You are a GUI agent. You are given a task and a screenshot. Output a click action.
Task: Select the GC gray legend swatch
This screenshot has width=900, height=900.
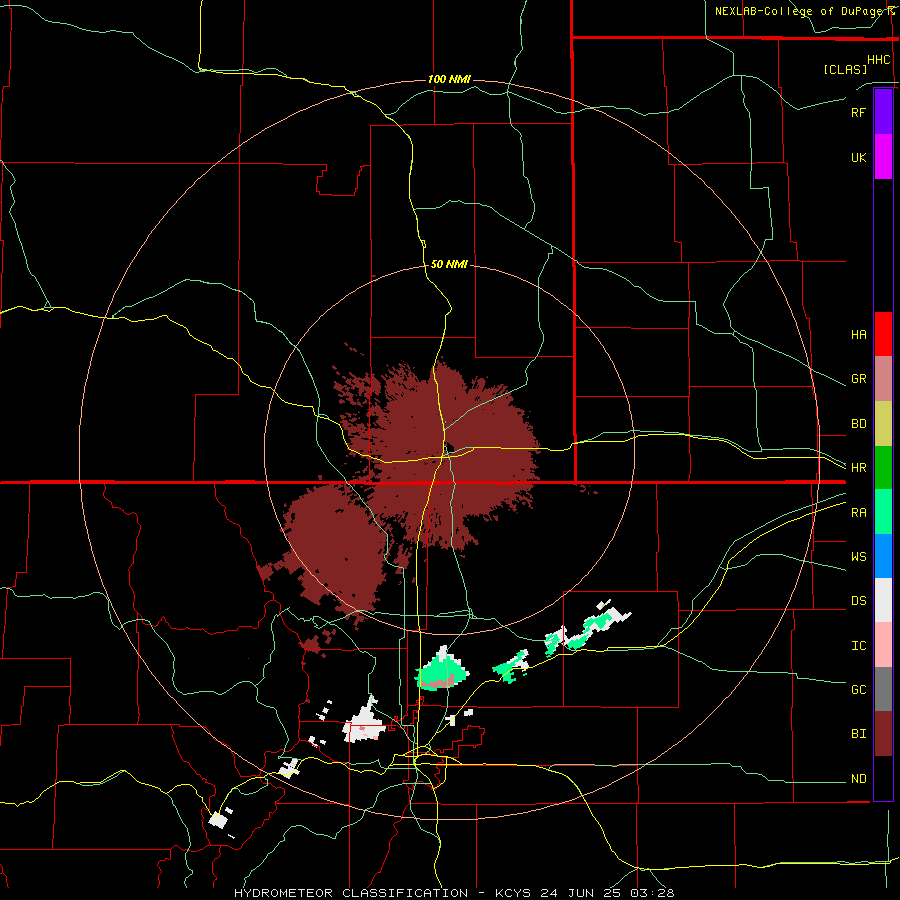pos(883,689)
